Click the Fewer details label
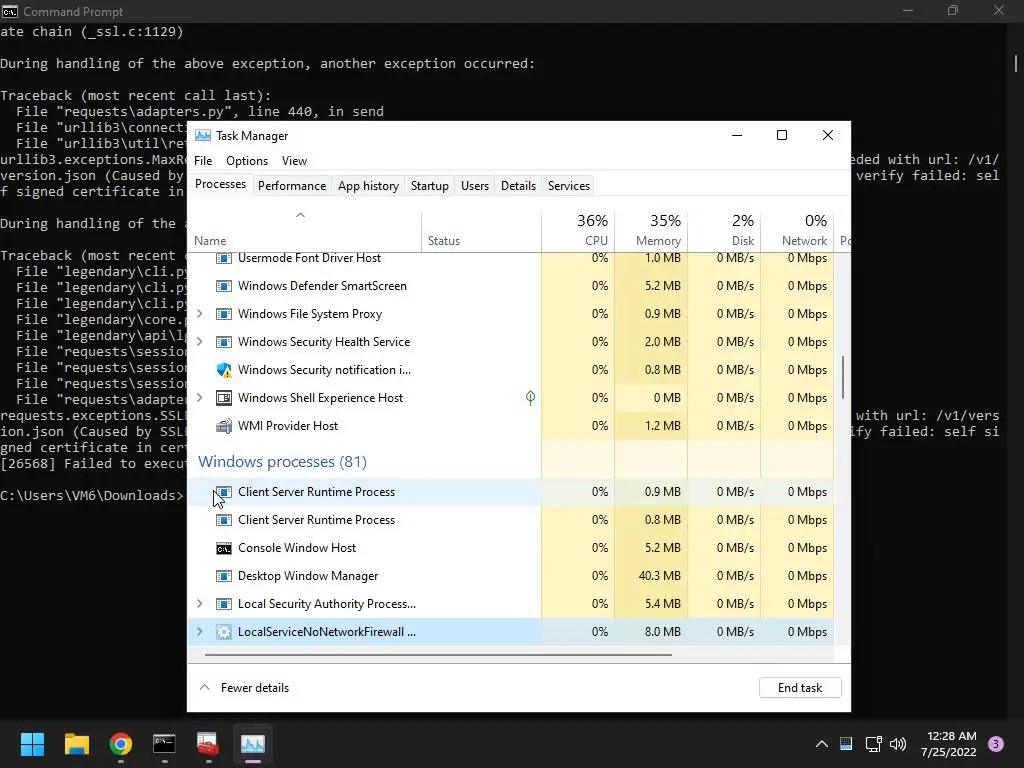 pyautogui.click(x=255, y=688)
